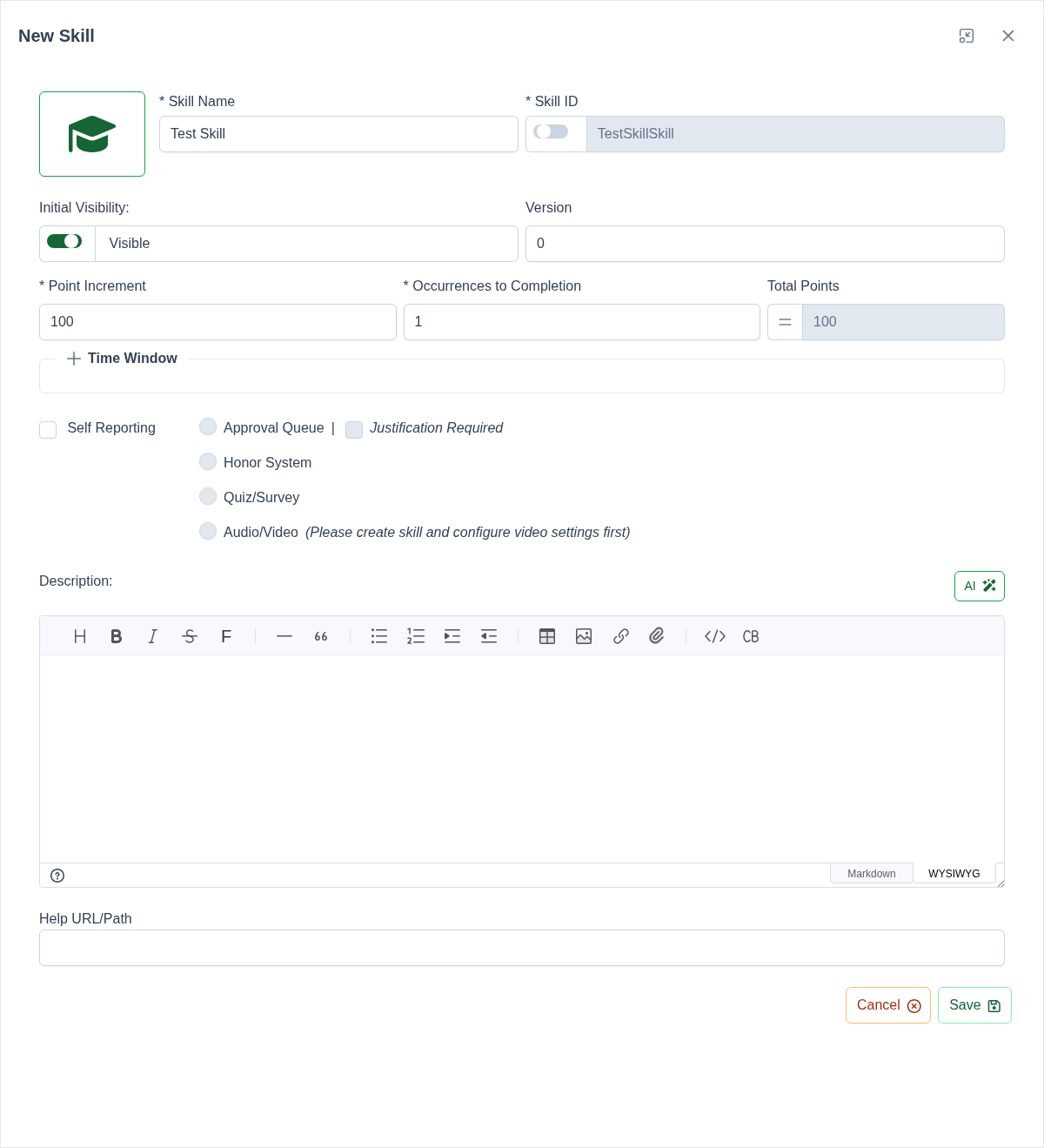Image resolution: width=1044 pixels, height=1148 pixels.
Task: Click the Help URL/Path input field
Action: click(522, 948)
